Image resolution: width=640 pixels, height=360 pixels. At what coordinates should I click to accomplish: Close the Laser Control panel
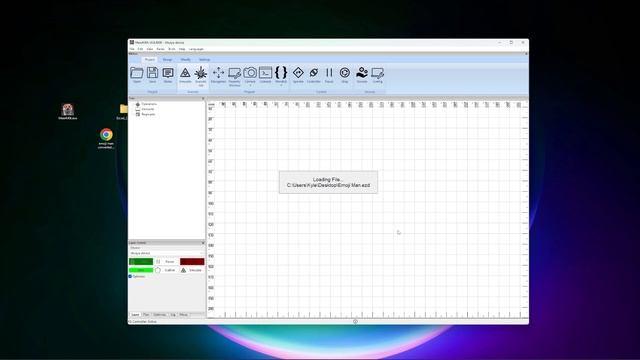(x=203, y=243)
